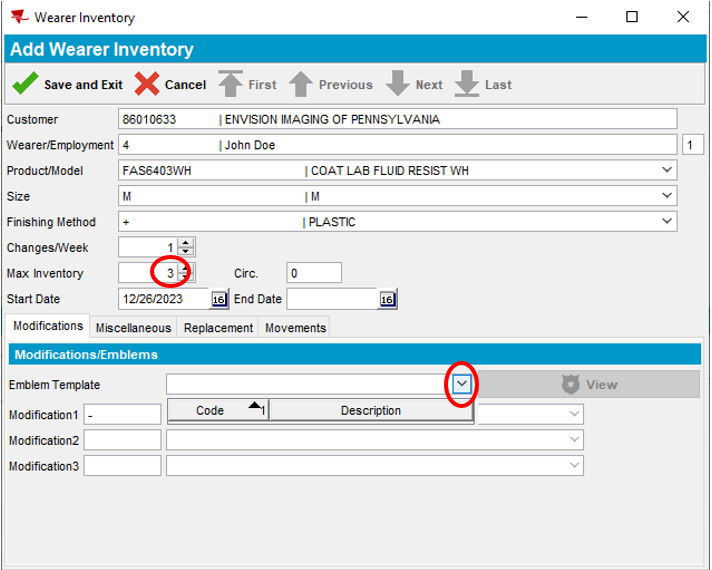
Task: Expand the Finishing Method dropdown
Action: pyautogui.click(x=667, y=221)
